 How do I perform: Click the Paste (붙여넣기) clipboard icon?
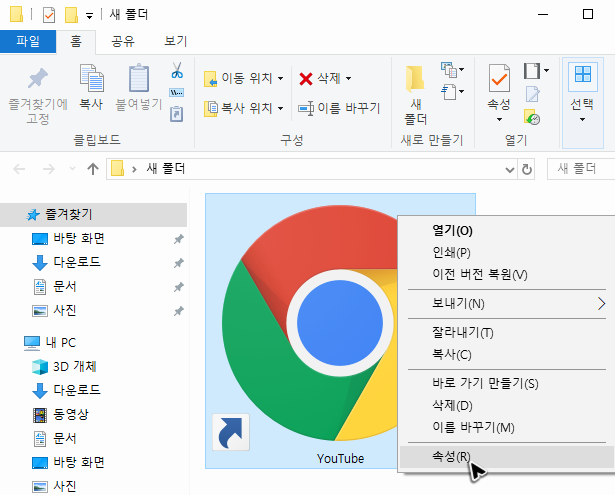coord(139,78)
